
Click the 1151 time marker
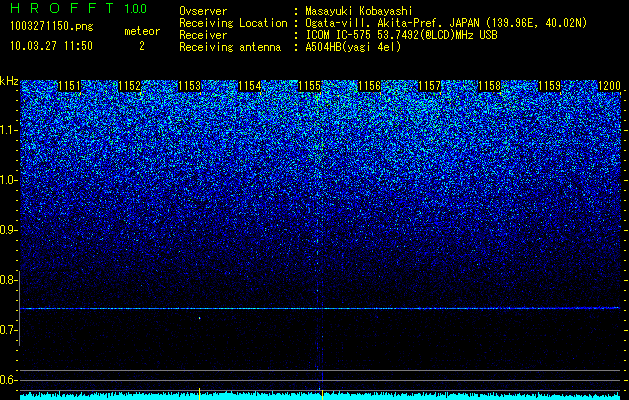(x=69, y=86)
